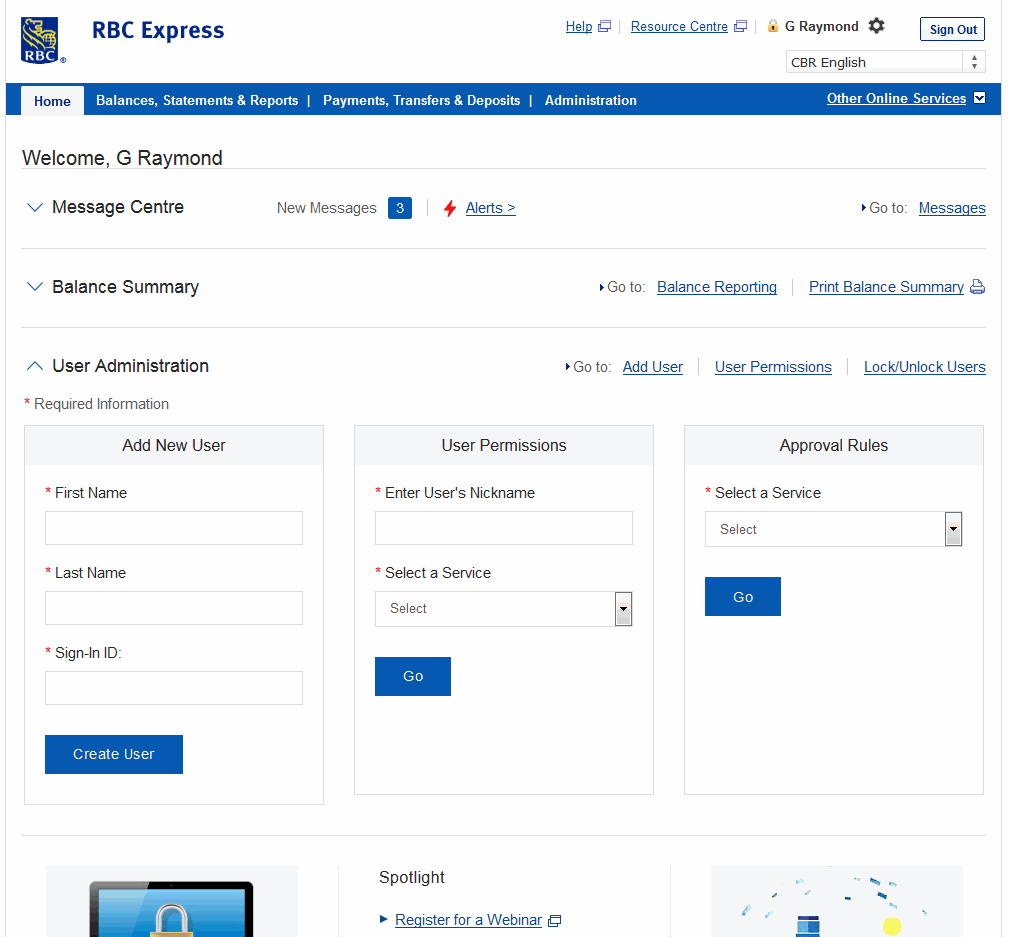Viewport: 1009px width, 937px height.
Task: Click the New Messages count badge
Action: coord(400,208)
